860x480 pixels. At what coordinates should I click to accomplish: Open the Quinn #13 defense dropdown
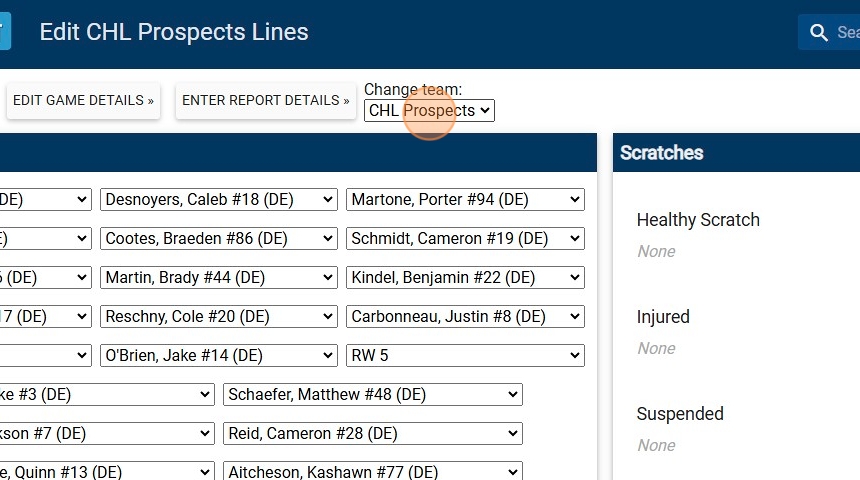tap(105, 472)
